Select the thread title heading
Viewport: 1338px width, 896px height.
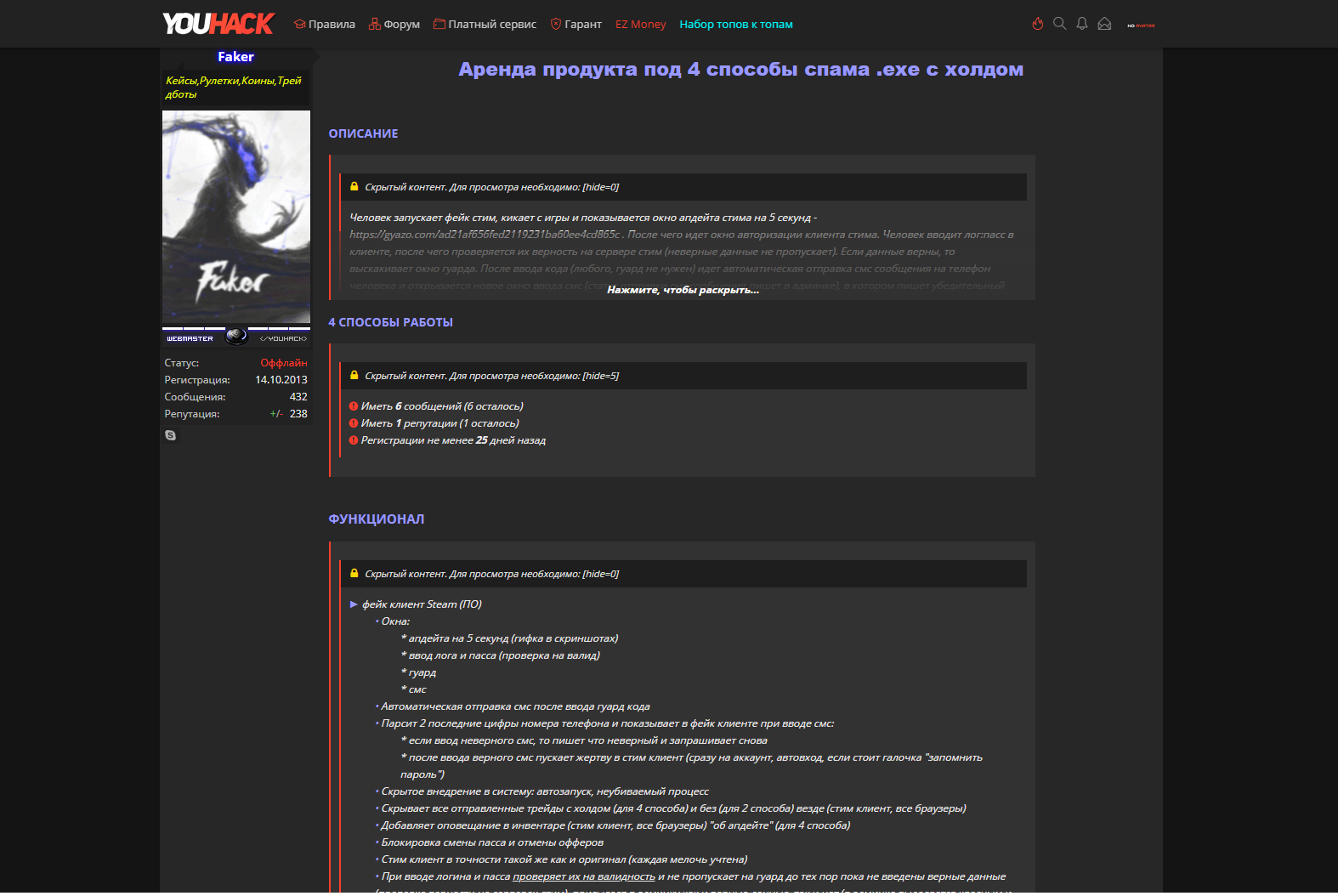(740, 70)
